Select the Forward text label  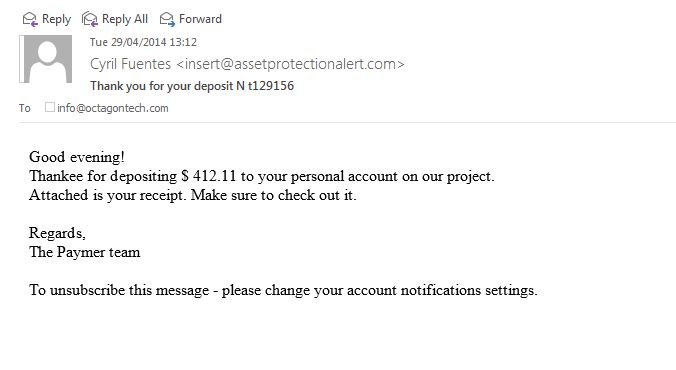point(200,19)
